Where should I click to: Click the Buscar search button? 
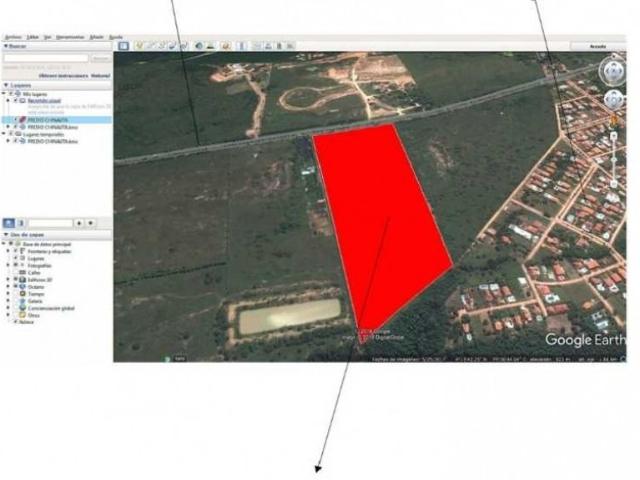click(x=101, y=59)
